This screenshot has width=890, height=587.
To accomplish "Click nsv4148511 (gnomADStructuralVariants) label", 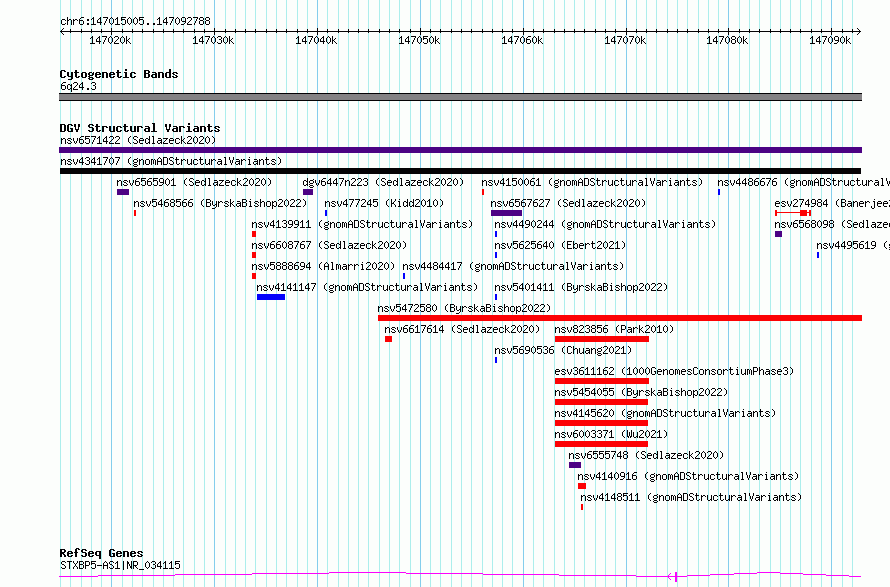I will point(691,497).
